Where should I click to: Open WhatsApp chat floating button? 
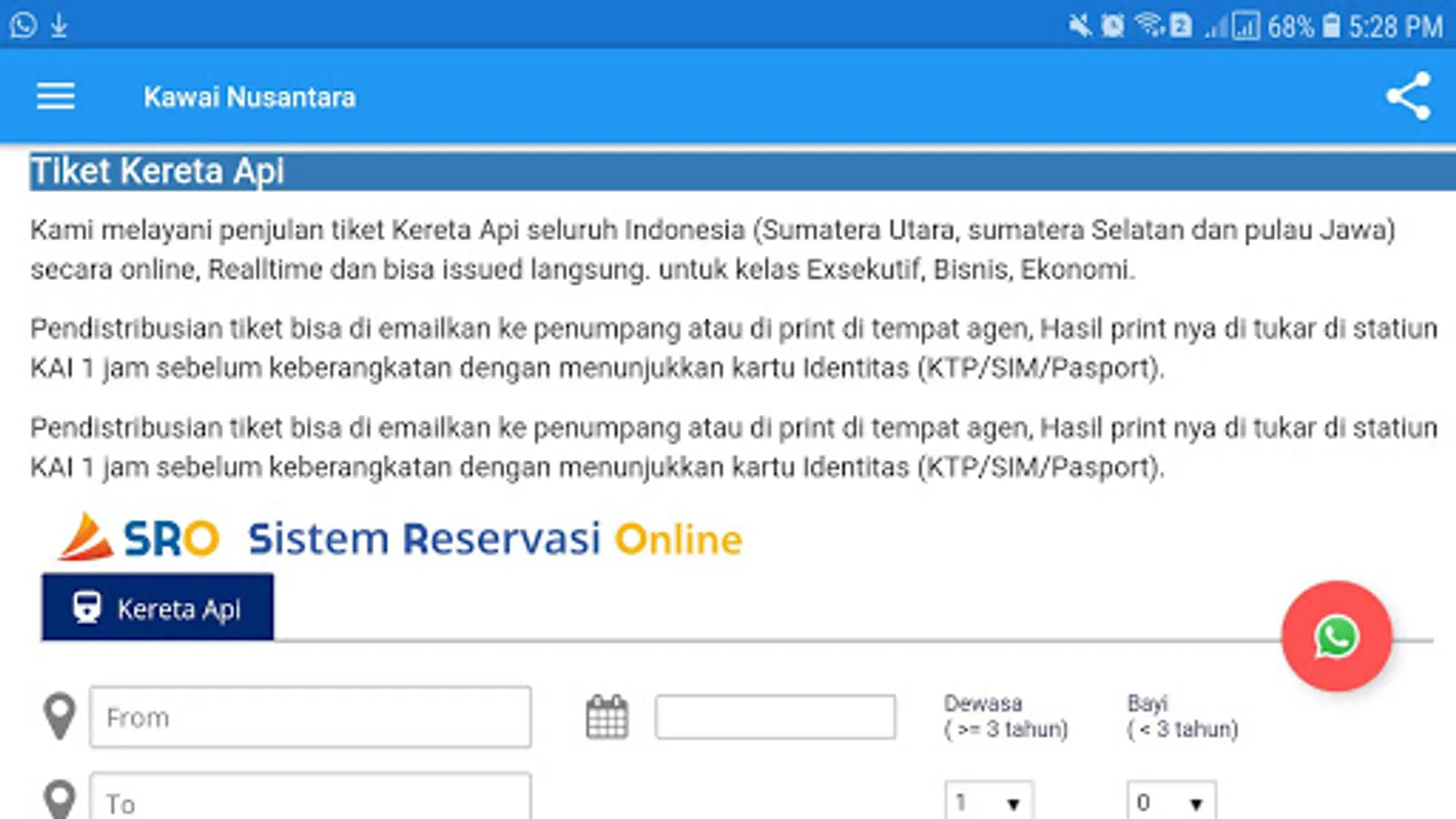pyautogui.click(x=1336, y=636)
